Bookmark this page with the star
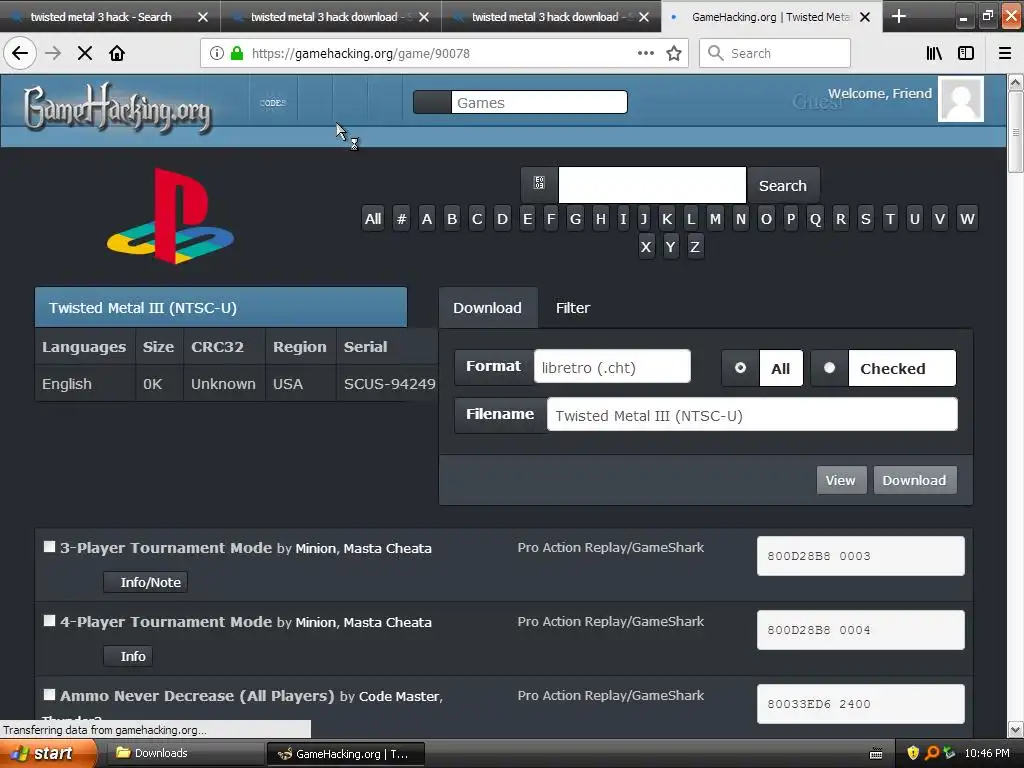This screenshot has width=1024, height=768. pyautogui.click(x=674, y=53)
